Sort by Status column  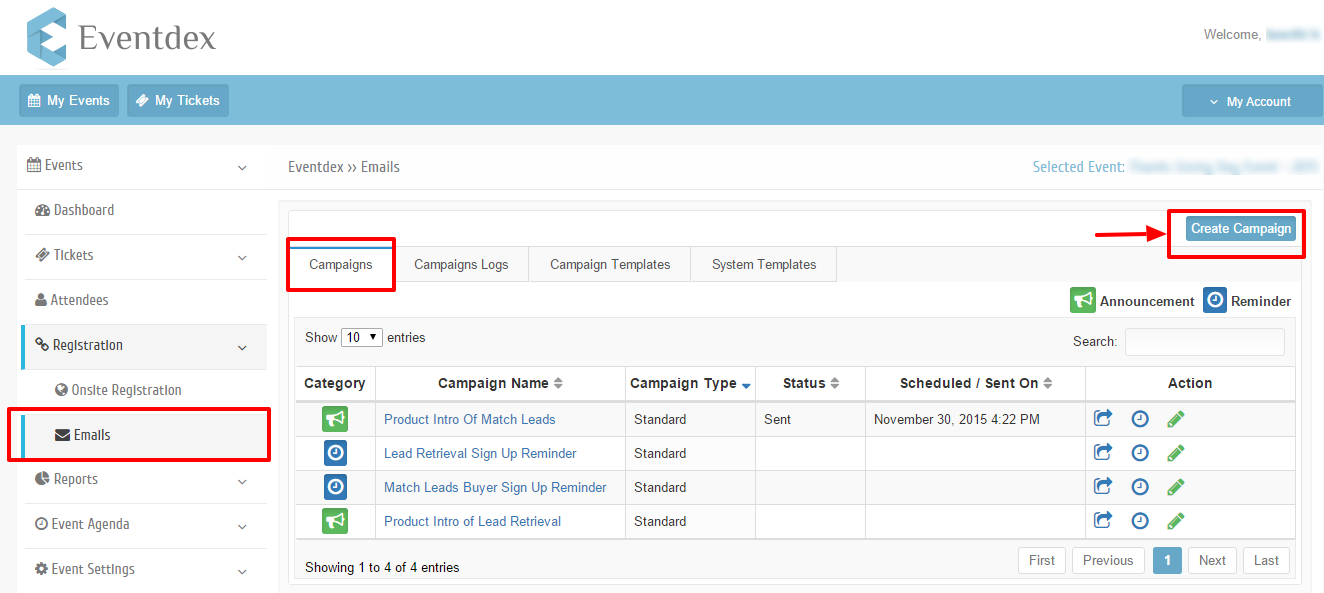[x=810, y=383]
